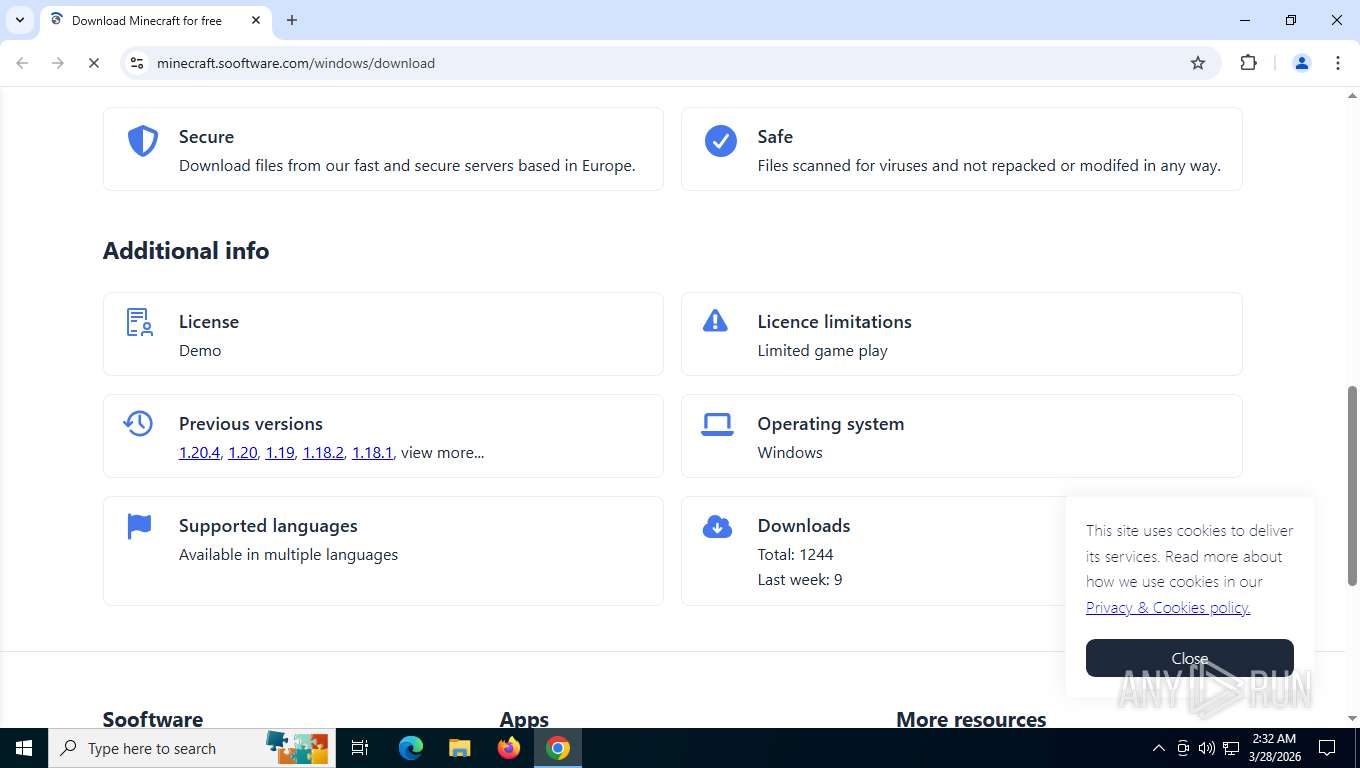Open Task View on the taskbar

[360, 748]
